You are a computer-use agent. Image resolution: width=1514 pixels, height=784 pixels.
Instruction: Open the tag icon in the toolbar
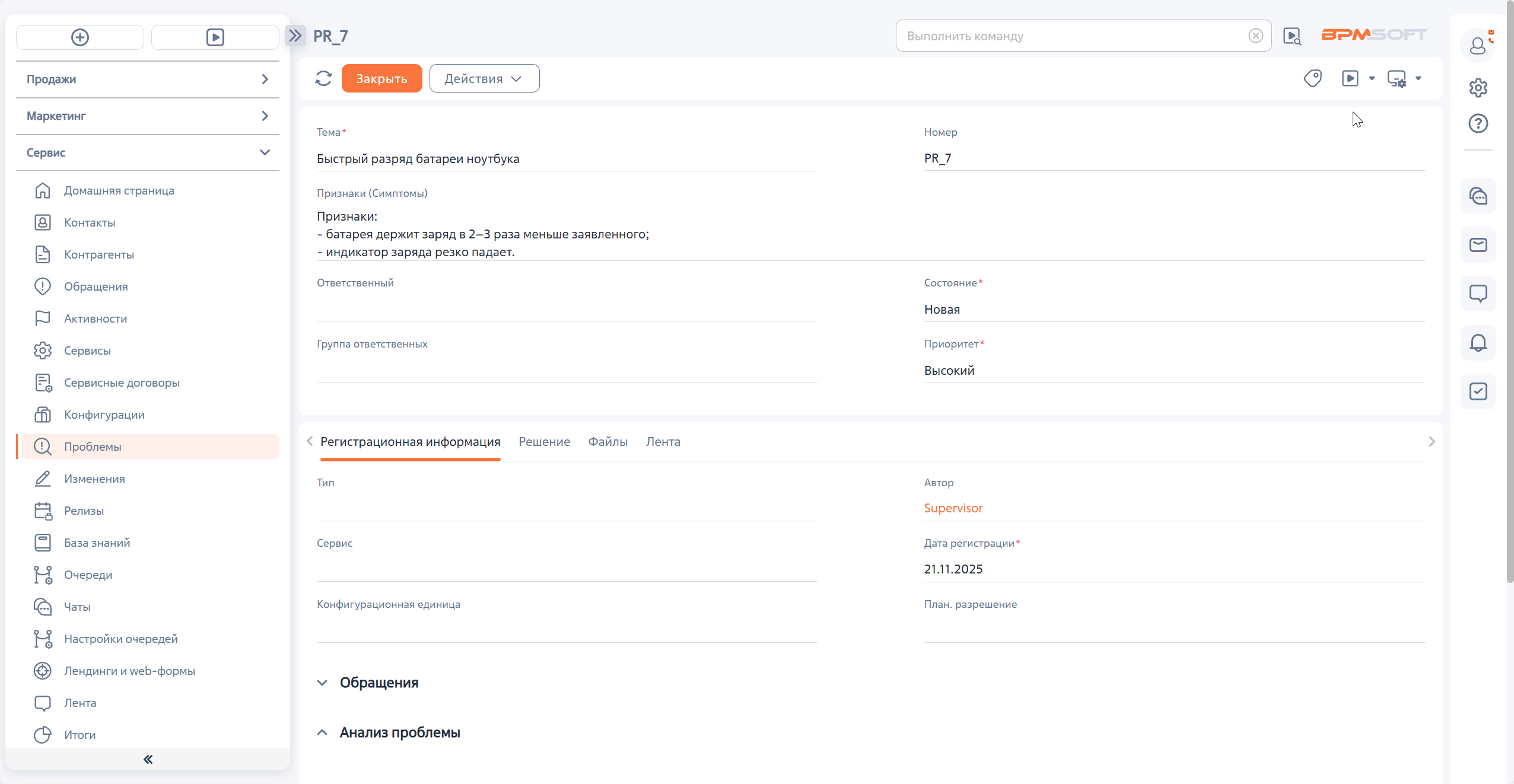click(x=1312, y=78)
